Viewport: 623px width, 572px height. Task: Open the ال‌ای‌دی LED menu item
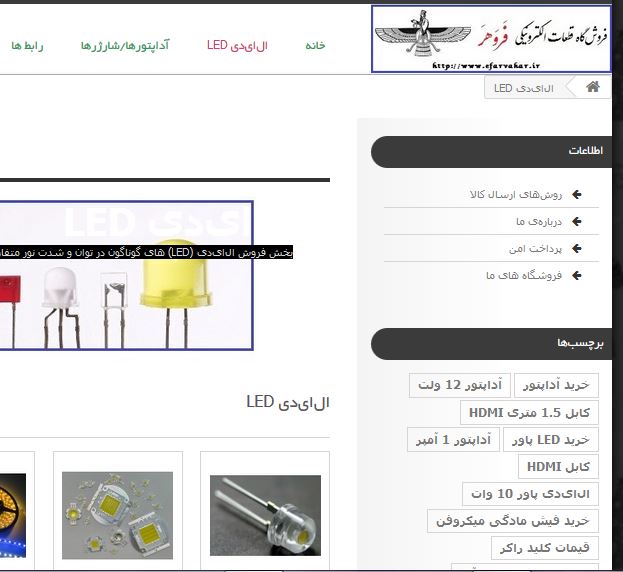[x=237, y=45]
